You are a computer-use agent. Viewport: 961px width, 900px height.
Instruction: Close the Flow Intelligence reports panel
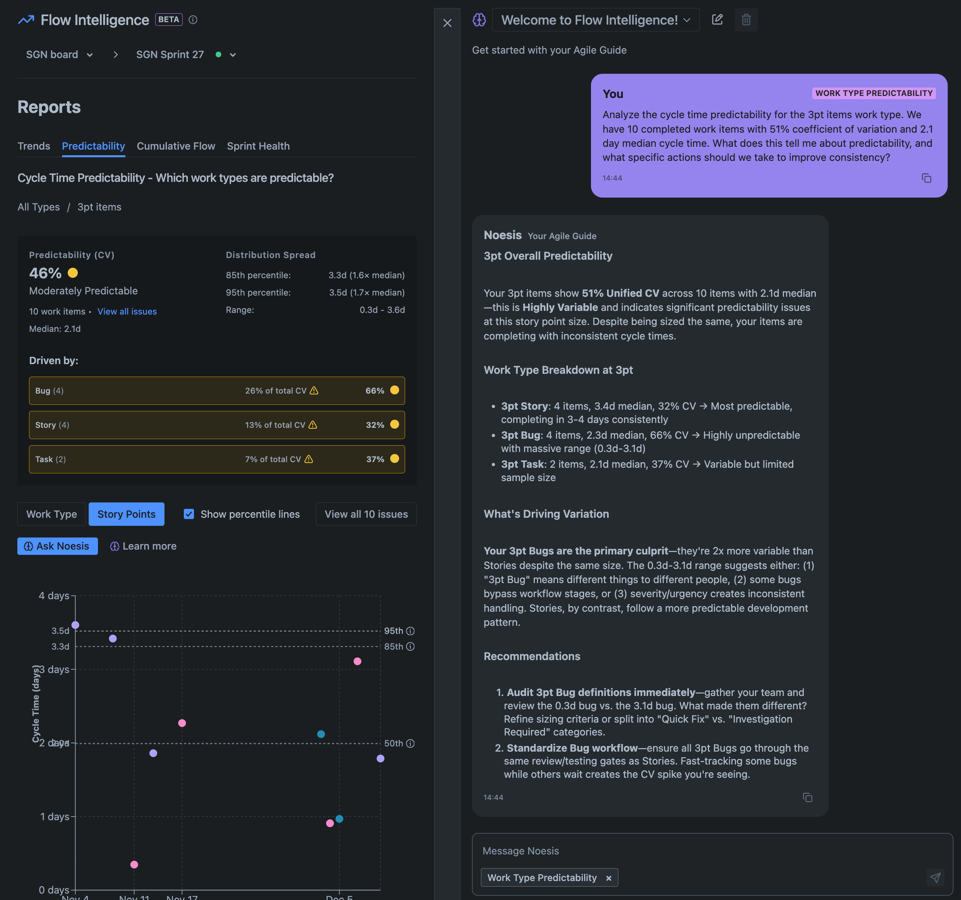point(447,22)
